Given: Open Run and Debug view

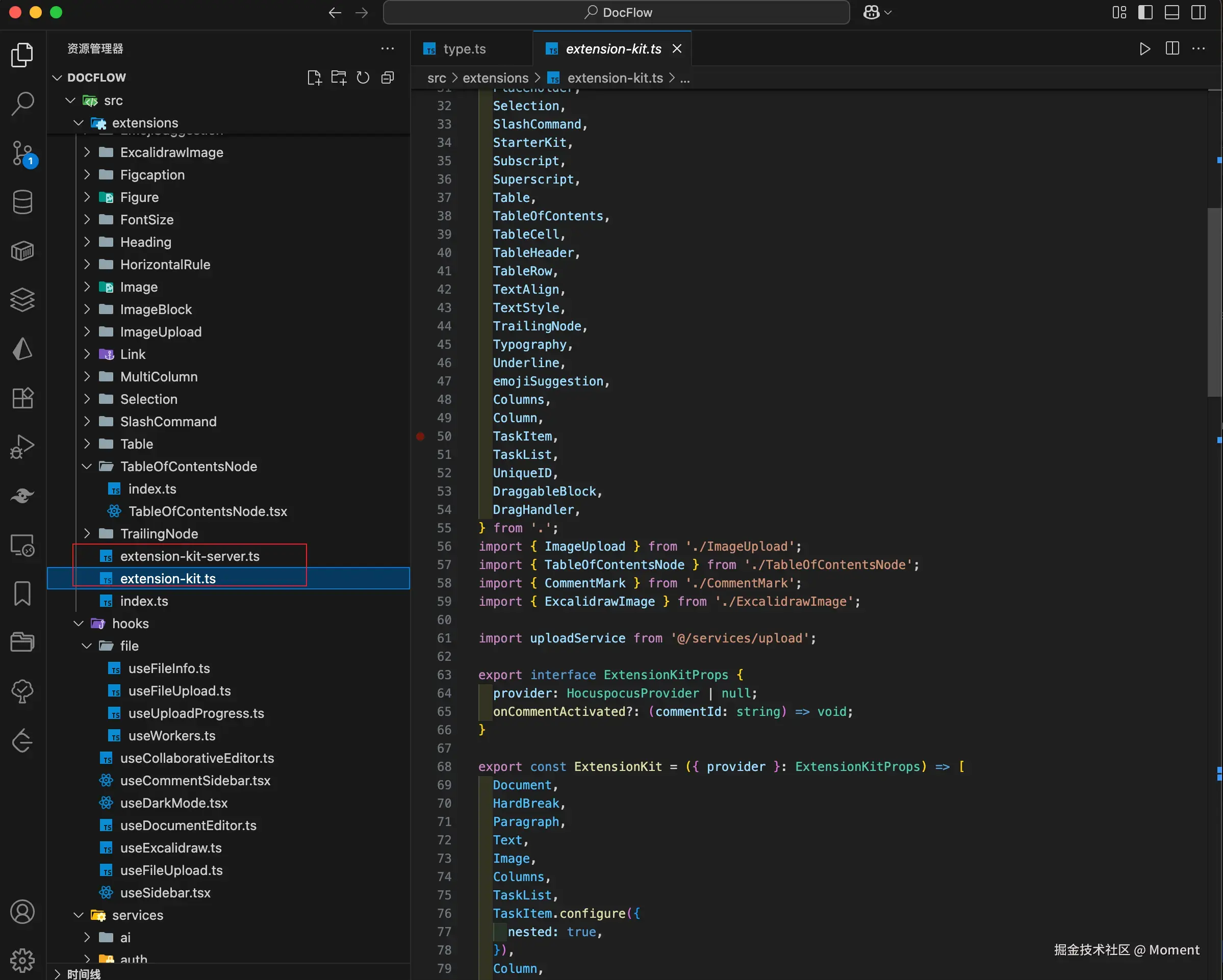Looking at the screenshot, I should point(22,447).
